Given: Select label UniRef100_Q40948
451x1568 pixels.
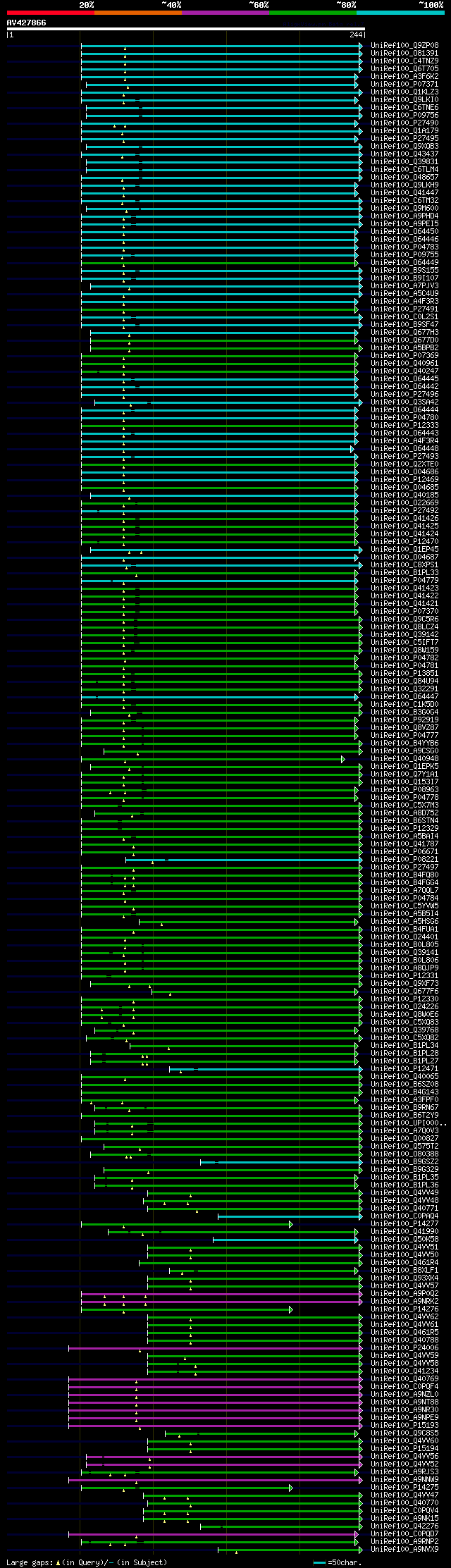Looking at the screenshot, I should click(404, 759).
